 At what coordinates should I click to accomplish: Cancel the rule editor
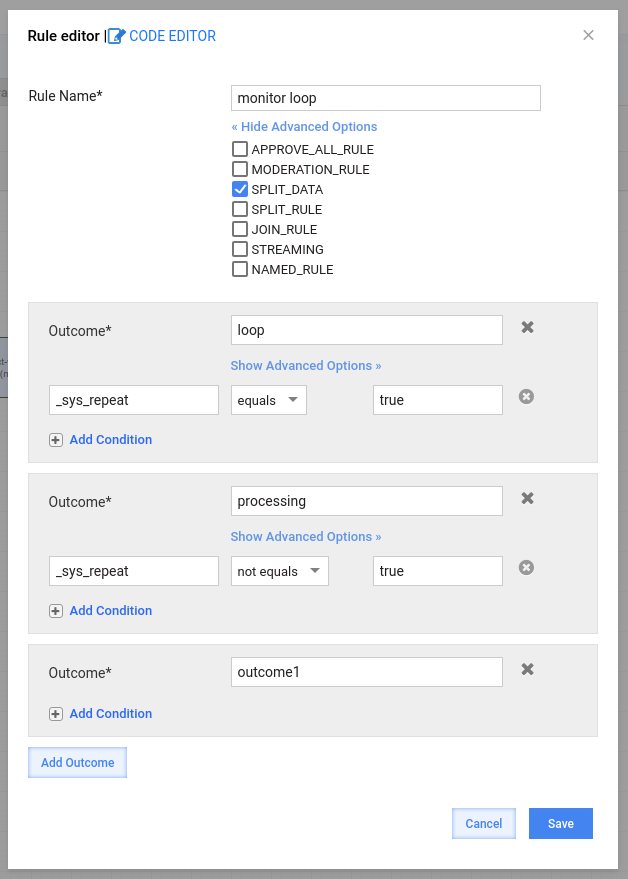(484, 824)
